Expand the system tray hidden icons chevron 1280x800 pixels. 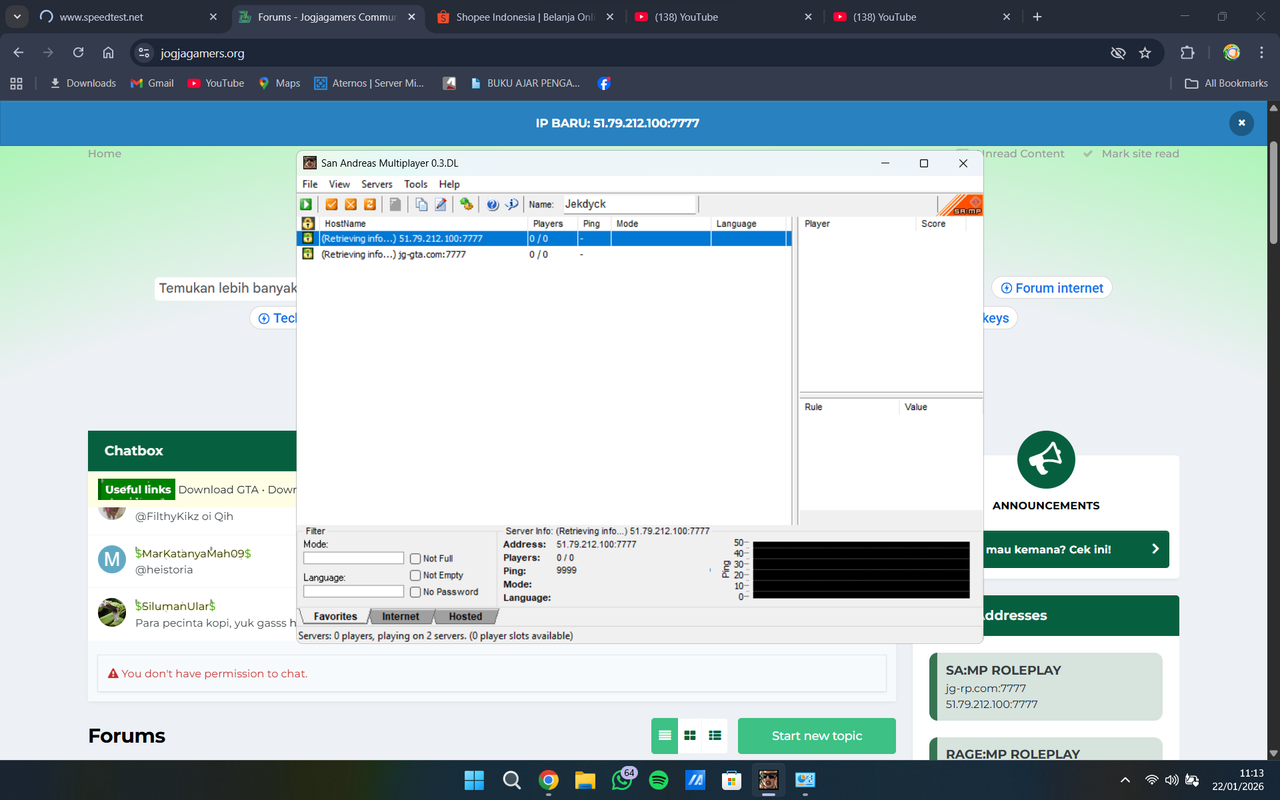(x=1124, y=780)
